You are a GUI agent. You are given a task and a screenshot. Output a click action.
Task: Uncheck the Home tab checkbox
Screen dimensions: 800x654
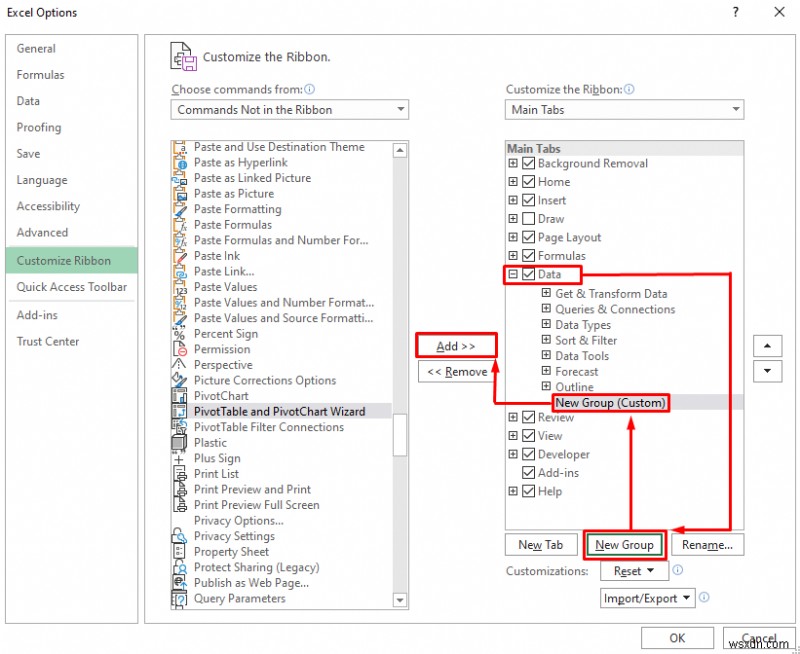pyautogui.click(x=529, y=182)
